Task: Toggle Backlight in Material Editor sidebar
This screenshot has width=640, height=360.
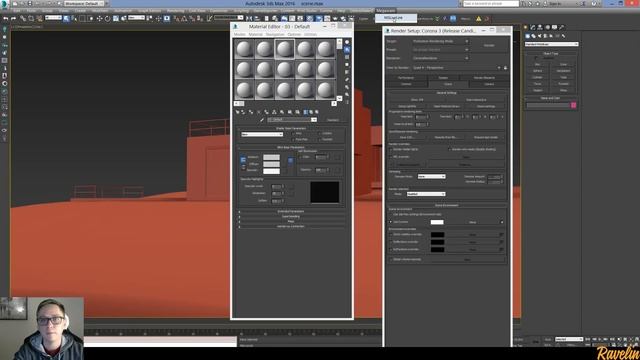Action: (x=347, y=49)
